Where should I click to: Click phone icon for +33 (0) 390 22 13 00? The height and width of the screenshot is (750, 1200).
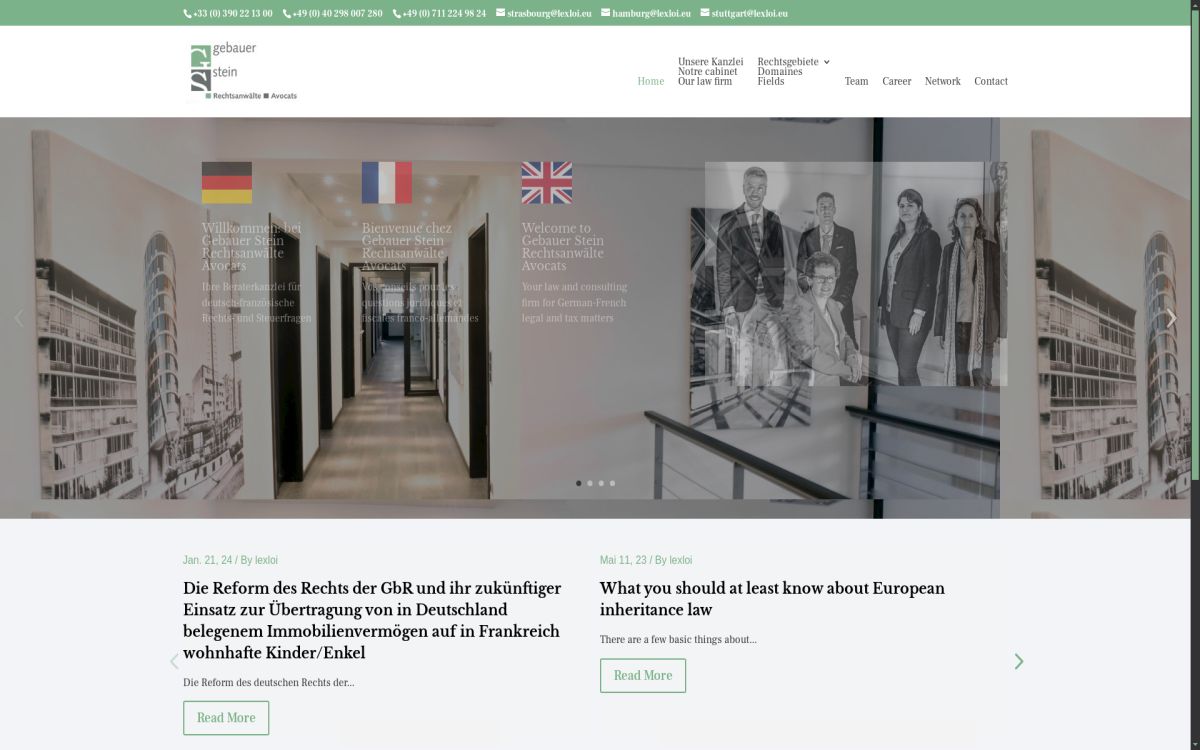[187, 14]
